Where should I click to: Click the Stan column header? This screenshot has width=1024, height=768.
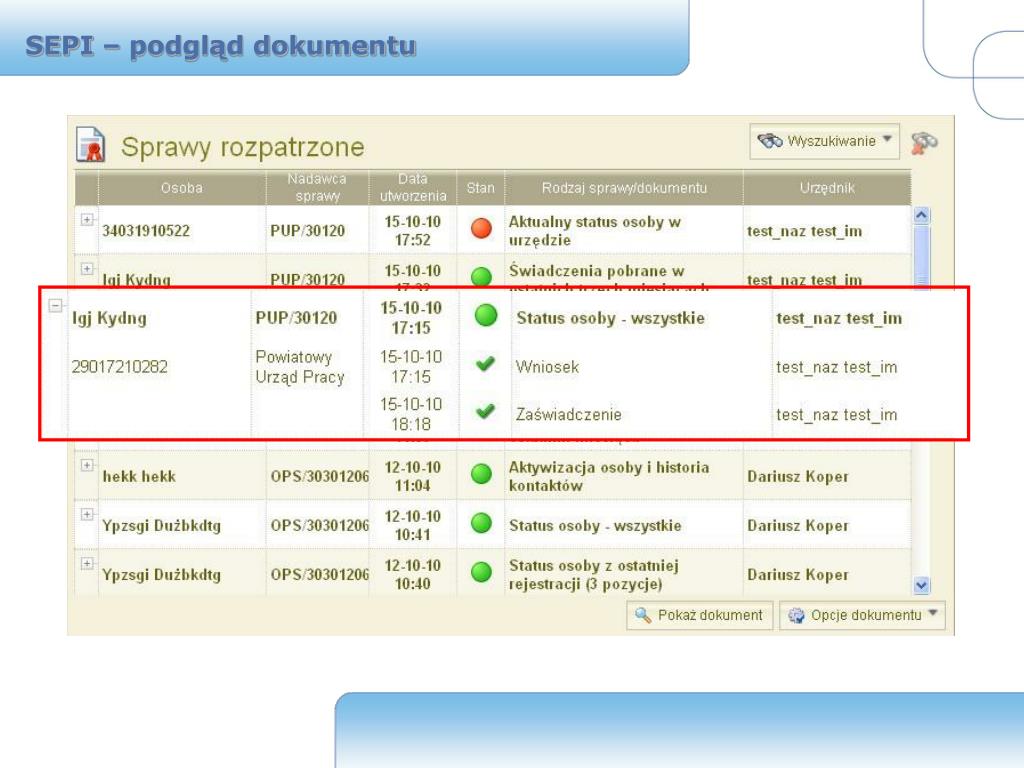click(x=480, y=188)
